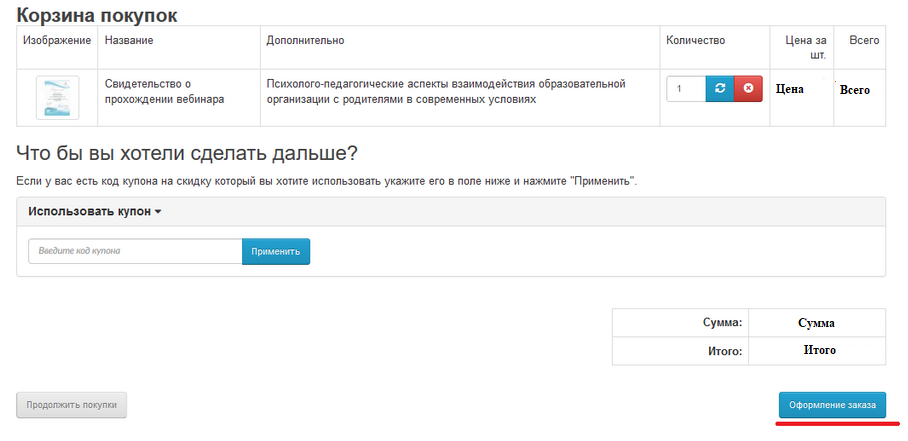The width and height of the screenshot is (908, 441).
Task: Focus the "Введите код купона" field
Action: coord(135,251)
